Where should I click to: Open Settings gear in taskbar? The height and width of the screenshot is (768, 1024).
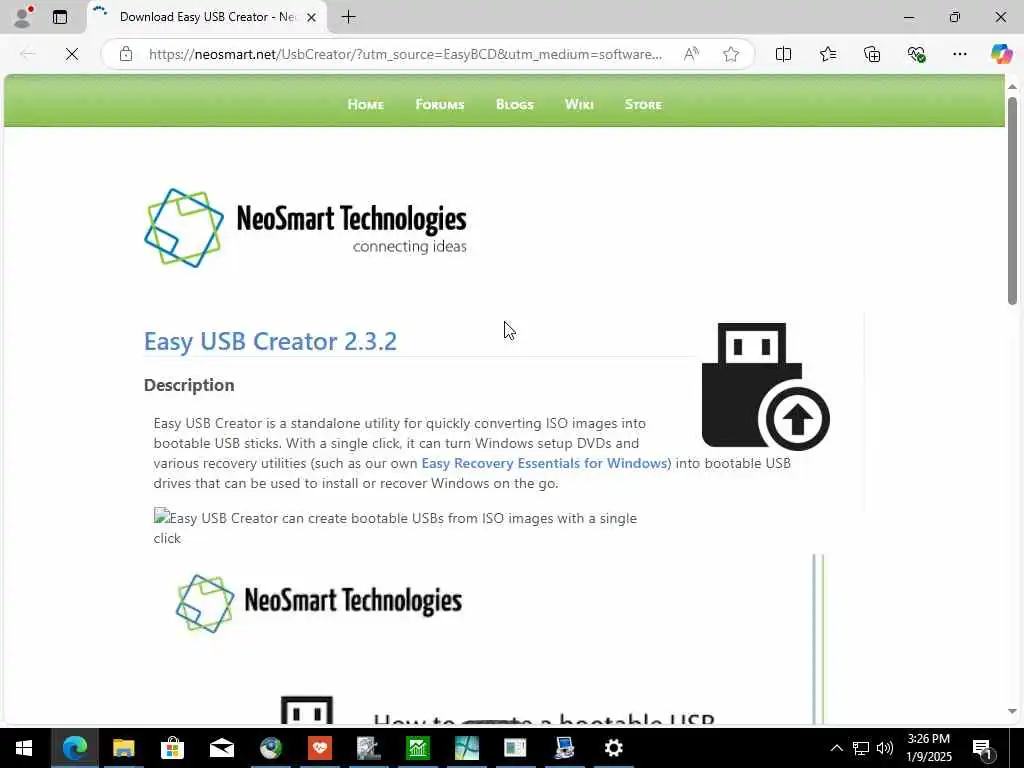[x=613, y=748]
